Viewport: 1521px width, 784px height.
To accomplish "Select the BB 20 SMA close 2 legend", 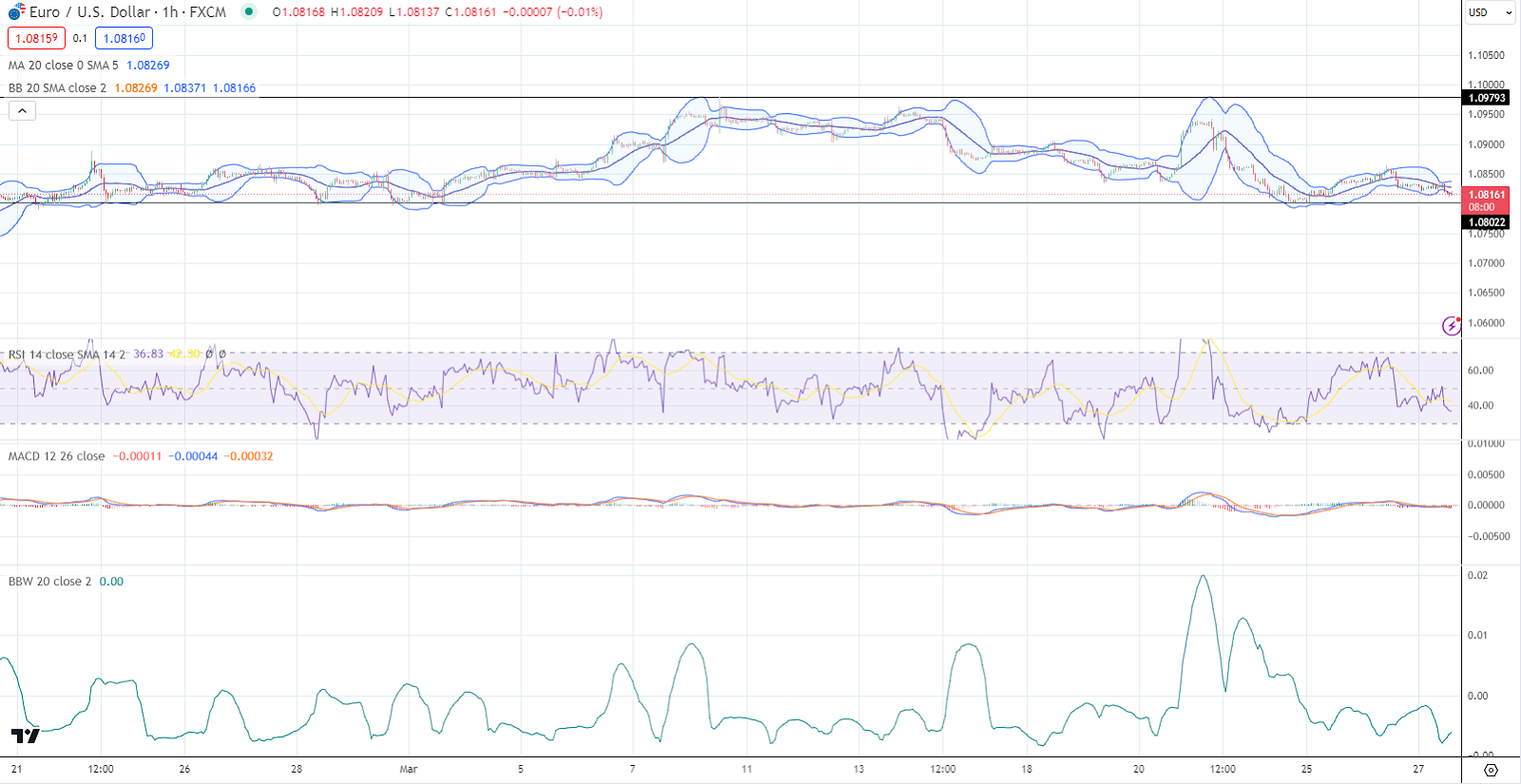I will pos(57,88).
